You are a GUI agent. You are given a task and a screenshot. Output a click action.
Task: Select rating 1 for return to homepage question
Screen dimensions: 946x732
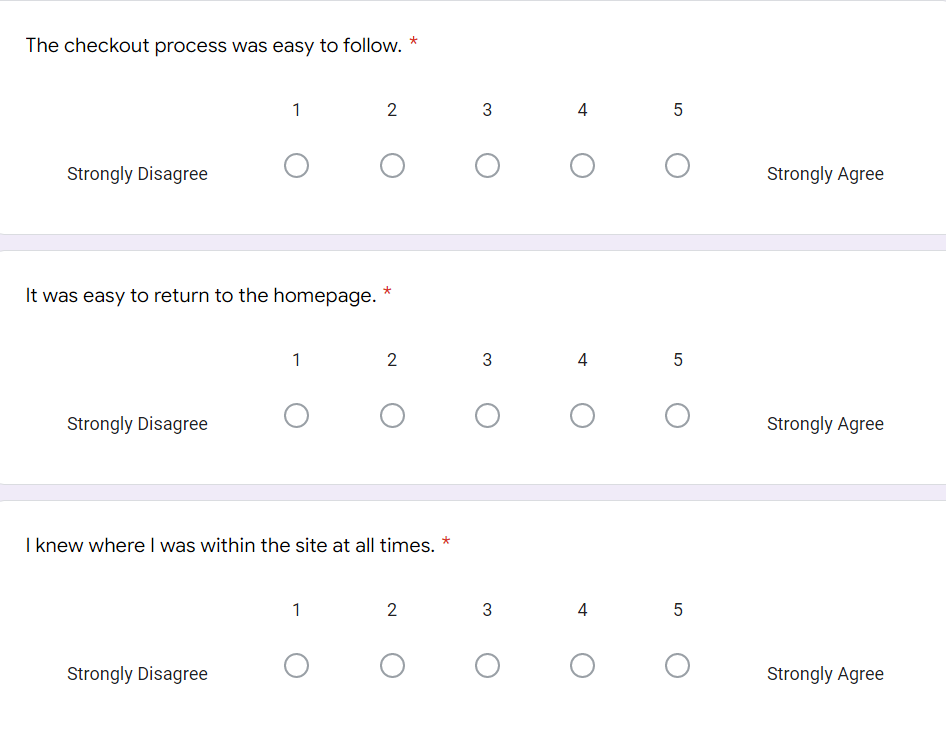click(x=296, y=415)
